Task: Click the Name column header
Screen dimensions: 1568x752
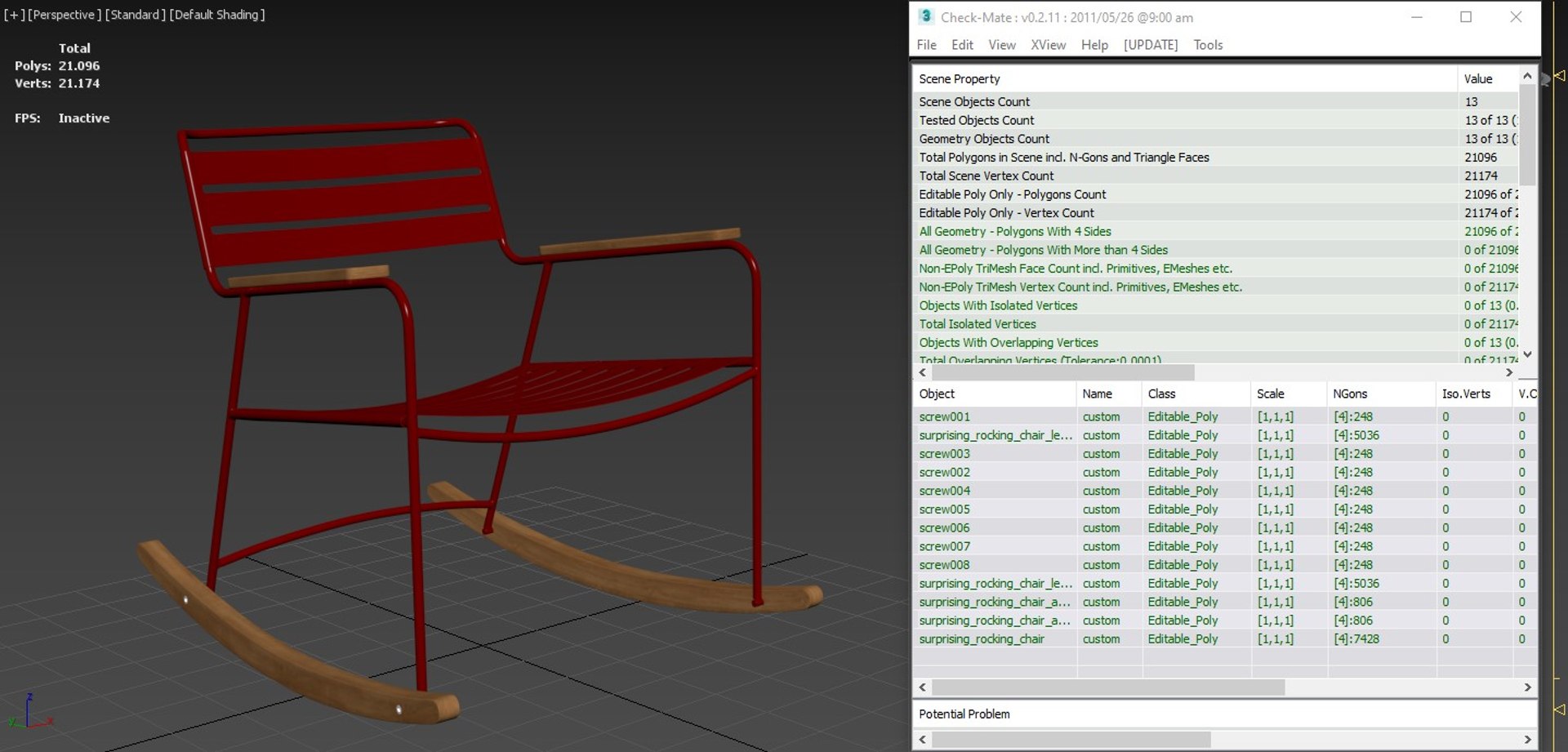Action: coord(1108,394)
